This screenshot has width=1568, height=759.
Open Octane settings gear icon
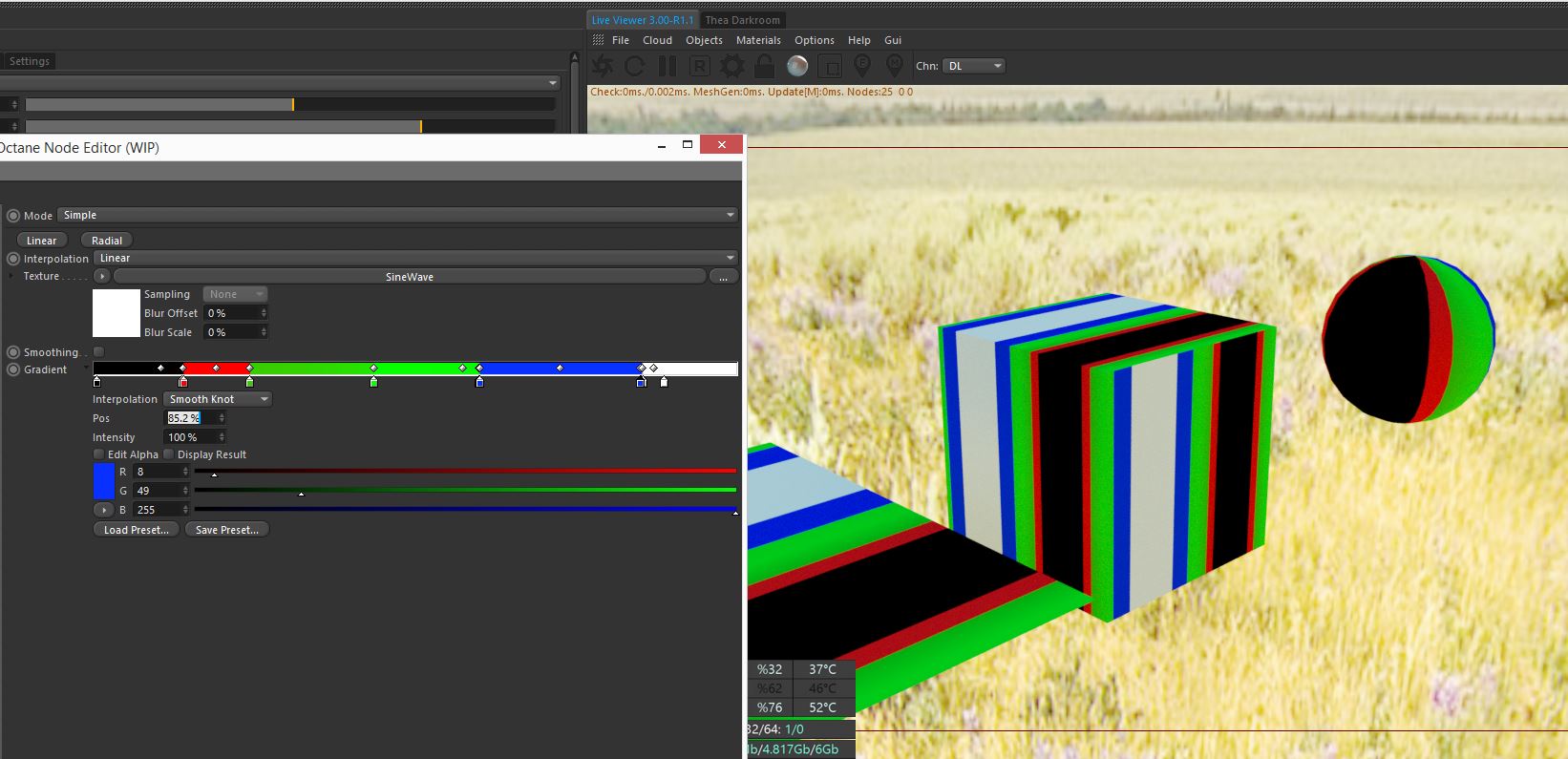[732, 66]
